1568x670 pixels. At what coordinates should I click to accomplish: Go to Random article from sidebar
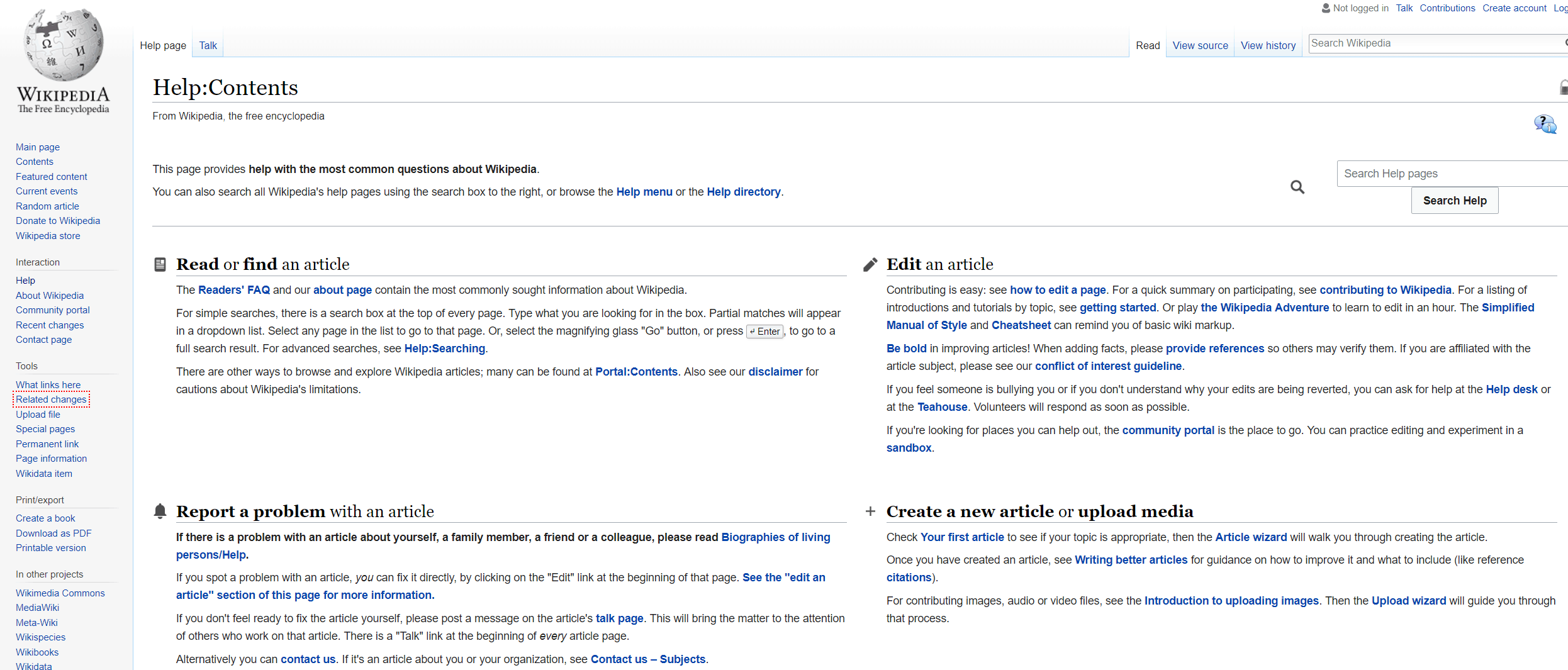click(47, 206)
